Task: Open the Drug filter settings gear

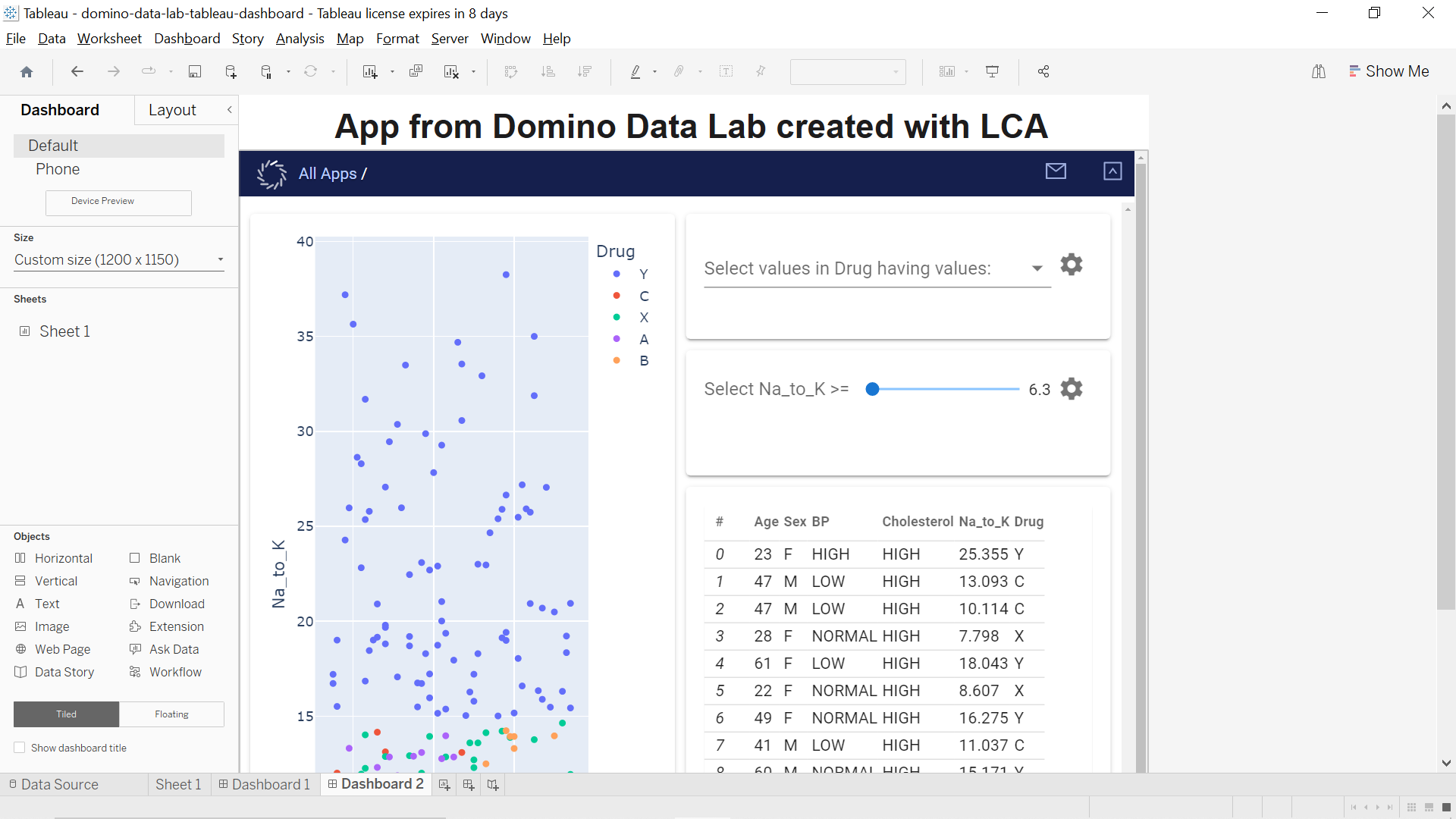Action: [x=1072, y=265]
